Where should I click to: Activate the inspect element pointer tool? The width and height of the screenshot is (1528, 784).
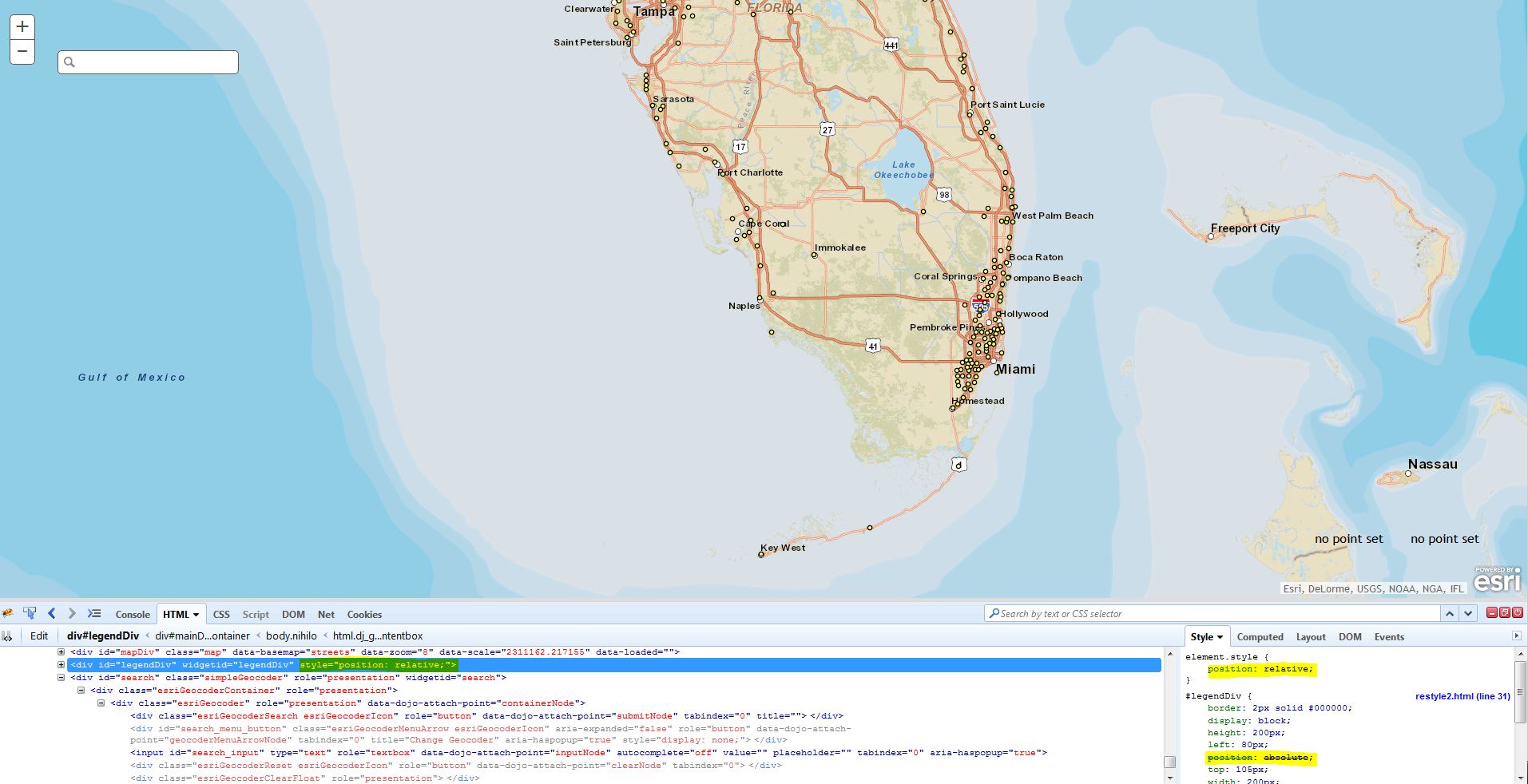tap(30, 614)
